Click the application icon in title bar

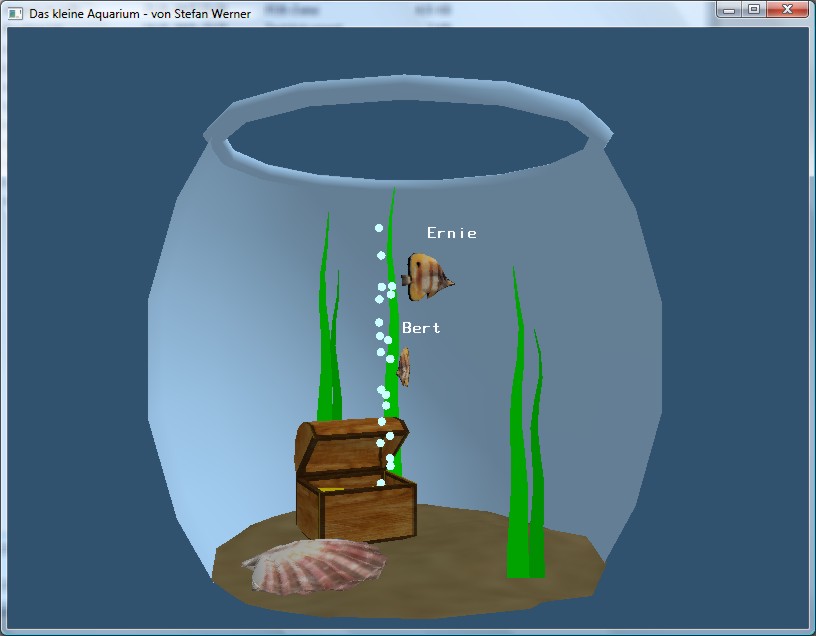click(16, 14)
